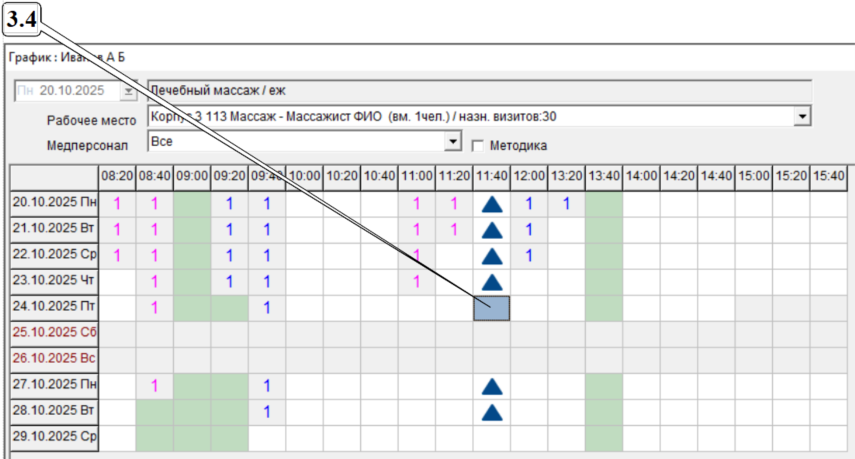
Task: Open the date picker dropdown for 20.10.2025
Action: coord(127,91)
